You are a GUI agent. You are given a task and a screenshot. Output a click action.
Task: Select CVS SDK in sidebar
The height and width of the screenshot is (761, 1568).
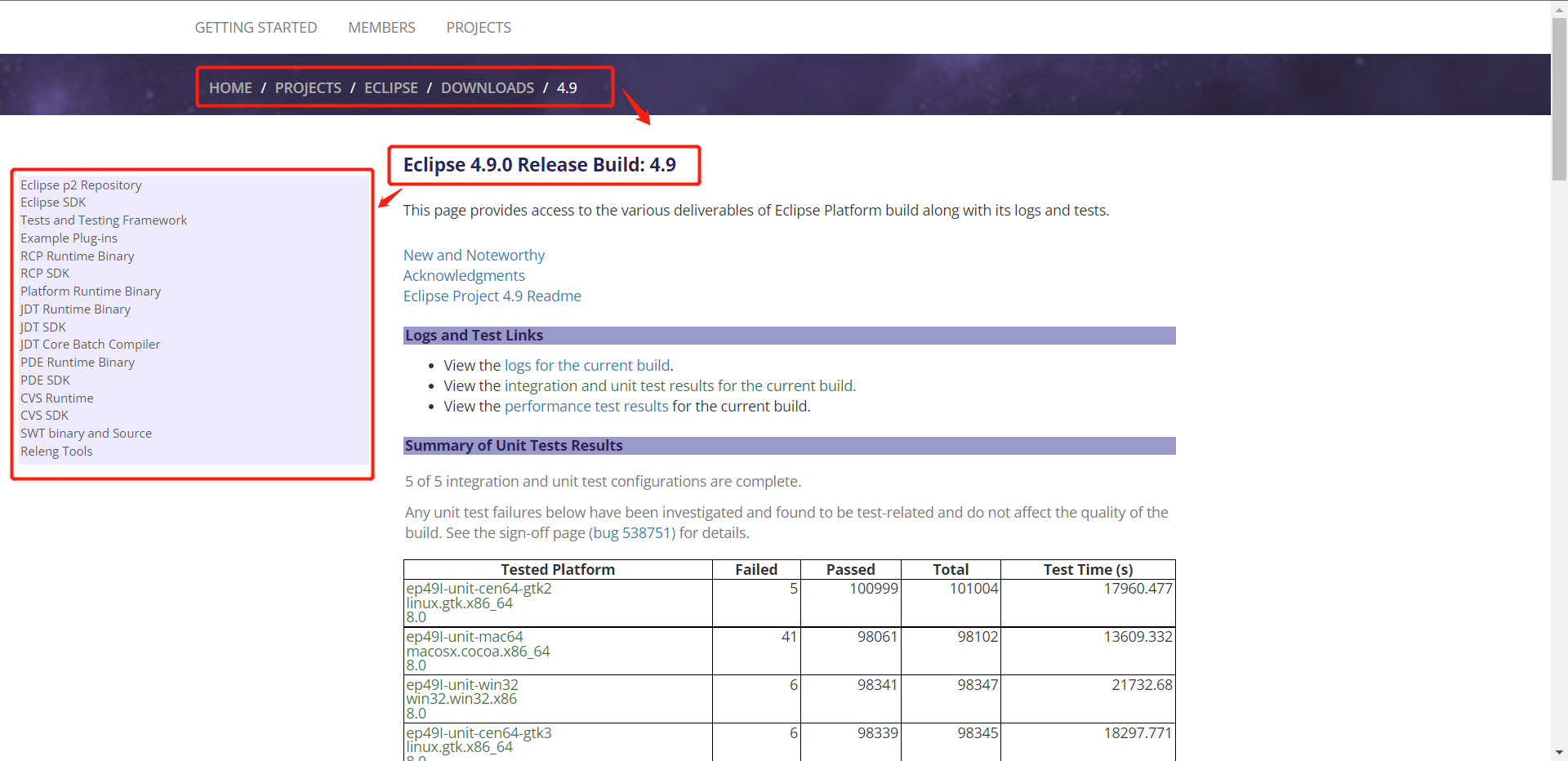(44, 416)
